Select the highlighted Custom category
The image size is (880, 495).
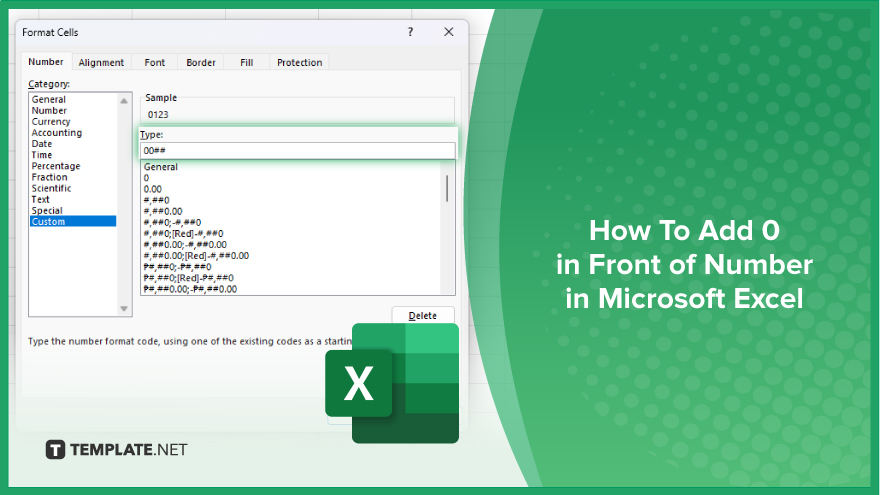tap(73, 222)
